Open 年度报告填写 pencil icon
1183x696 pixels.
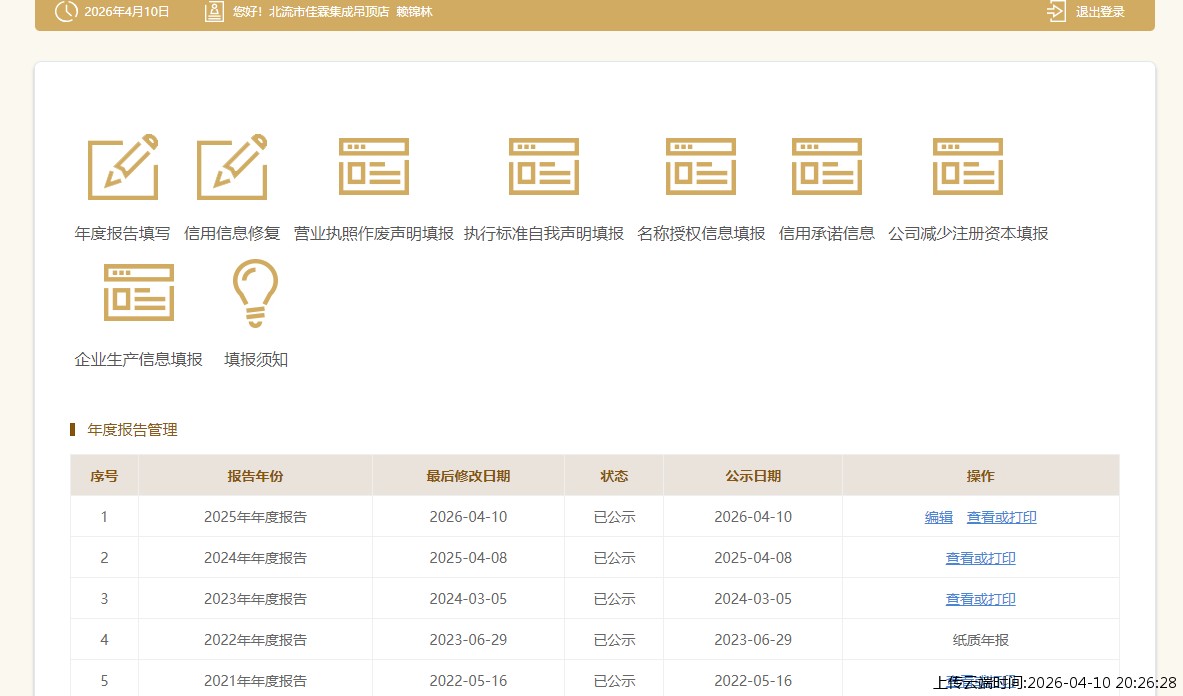coord(123,166)
